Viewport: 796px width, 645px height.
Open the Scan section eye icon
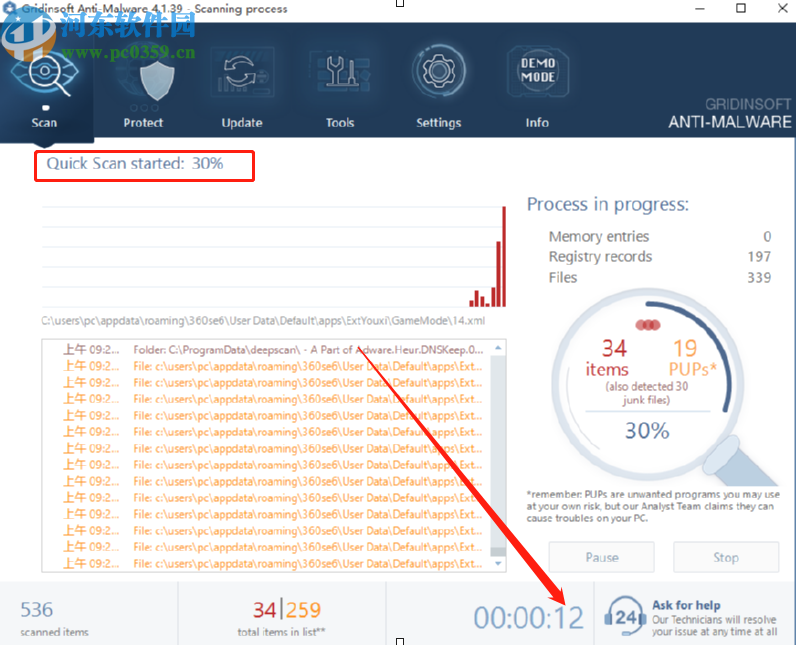[45, 74]
